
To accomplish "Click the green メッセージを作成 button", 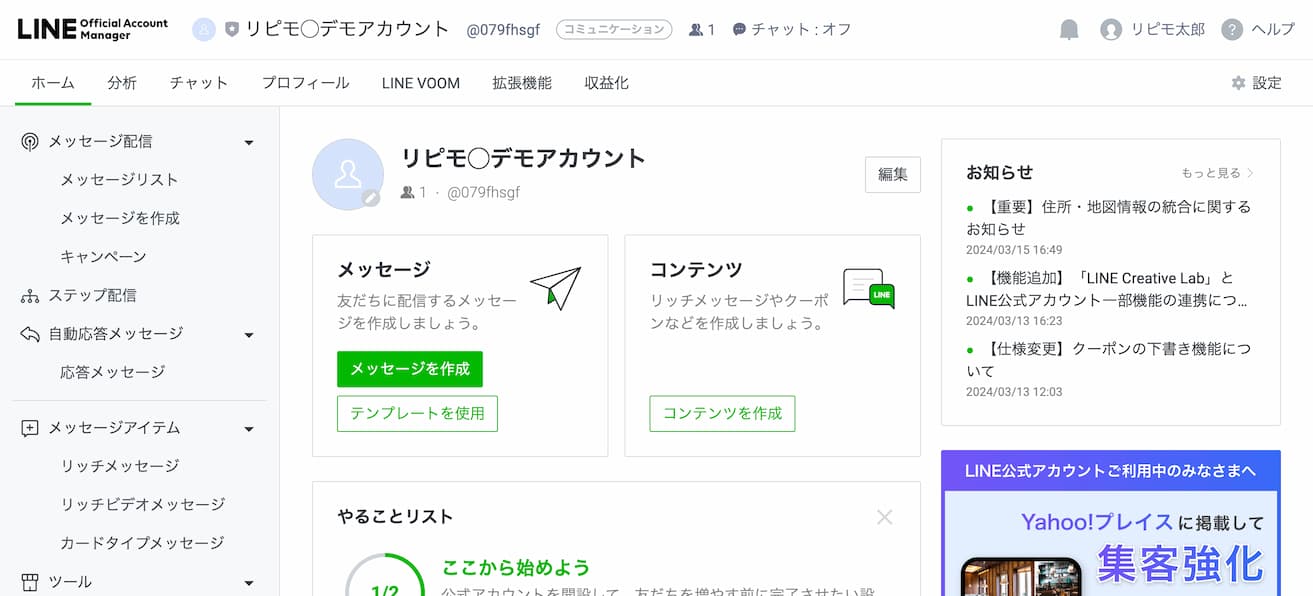I will 410,369.
